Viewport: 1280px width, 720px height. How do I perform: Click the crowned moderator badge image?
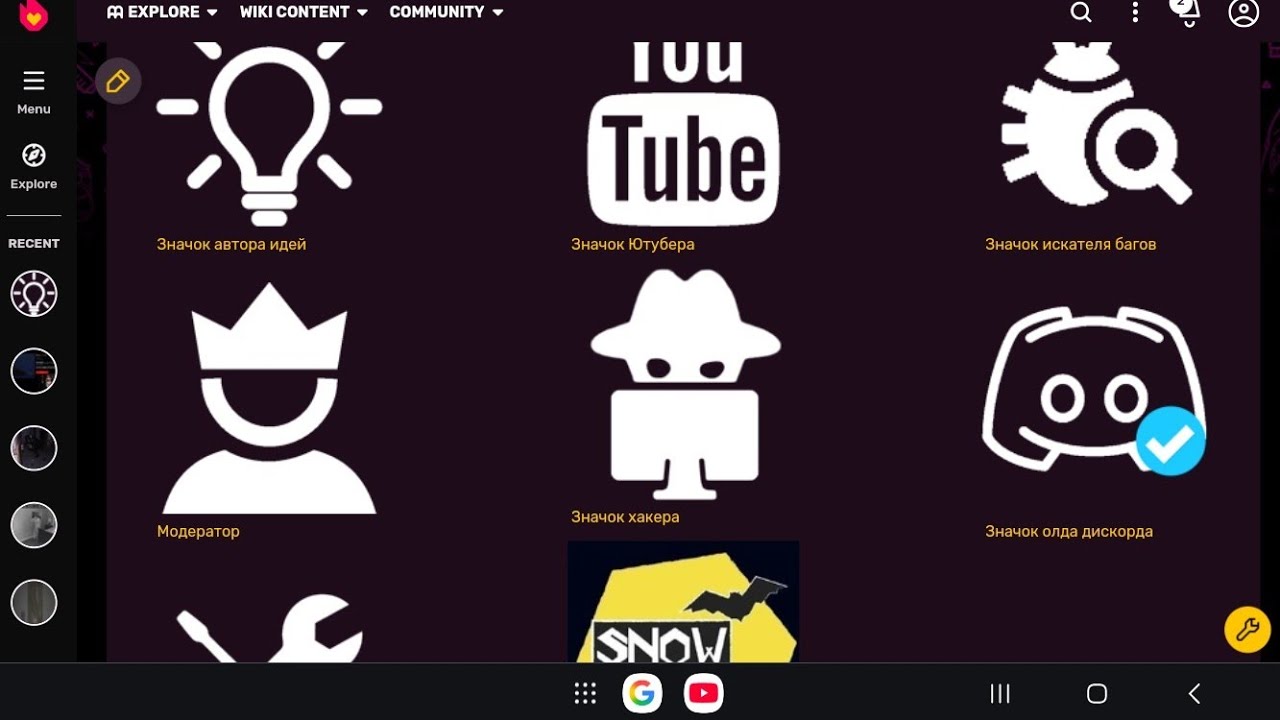269,398
